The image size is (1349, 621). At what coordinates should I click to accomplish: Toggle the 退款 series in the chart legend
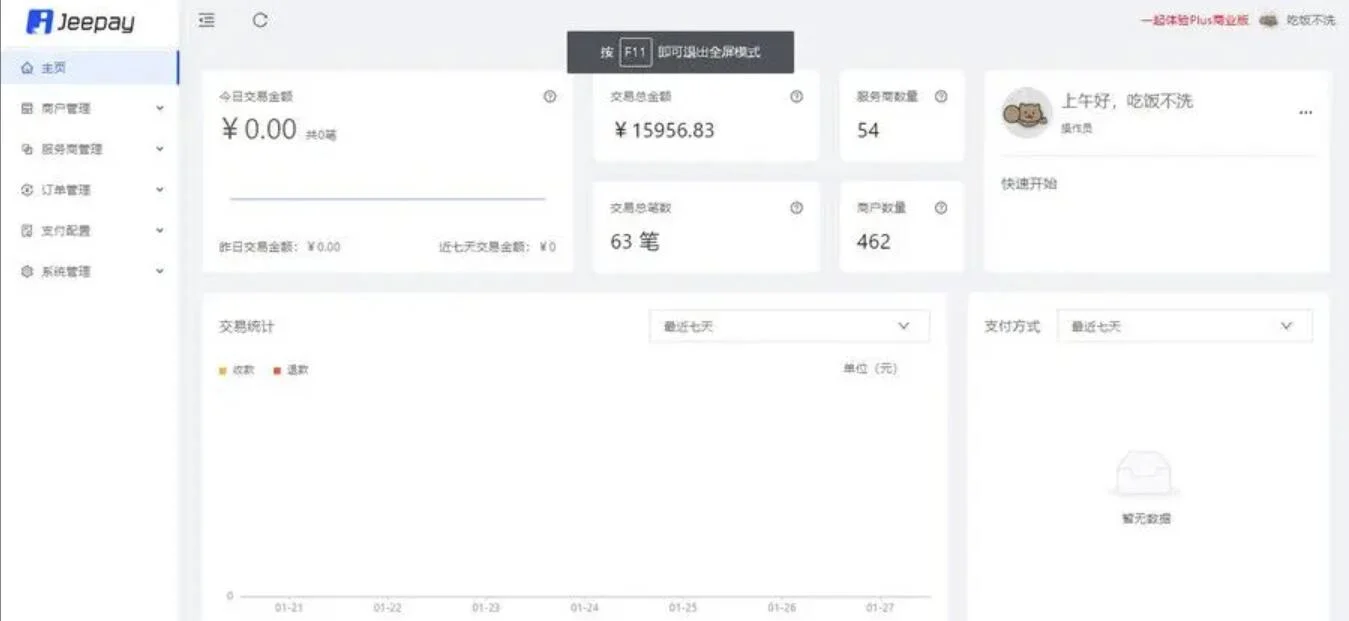[291, 368]
